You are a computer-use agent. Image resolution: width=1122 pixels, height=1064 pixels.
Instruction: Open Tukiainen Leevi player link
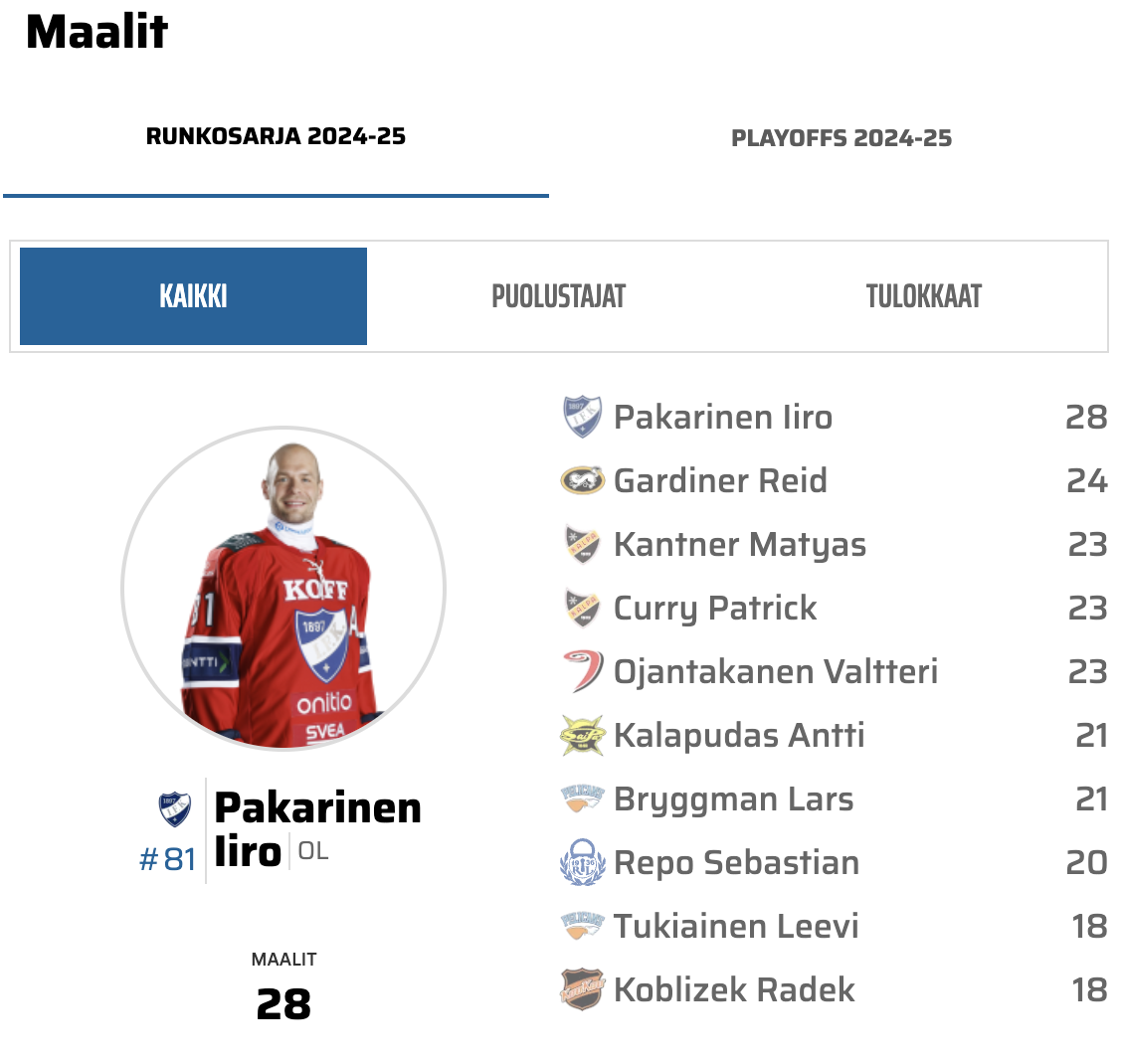pos(736,927)
